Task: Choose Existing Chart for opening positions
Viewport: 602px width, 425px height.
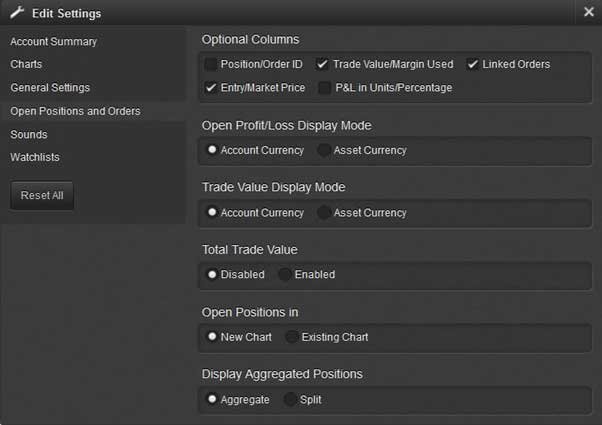Action: pos(292,337)
